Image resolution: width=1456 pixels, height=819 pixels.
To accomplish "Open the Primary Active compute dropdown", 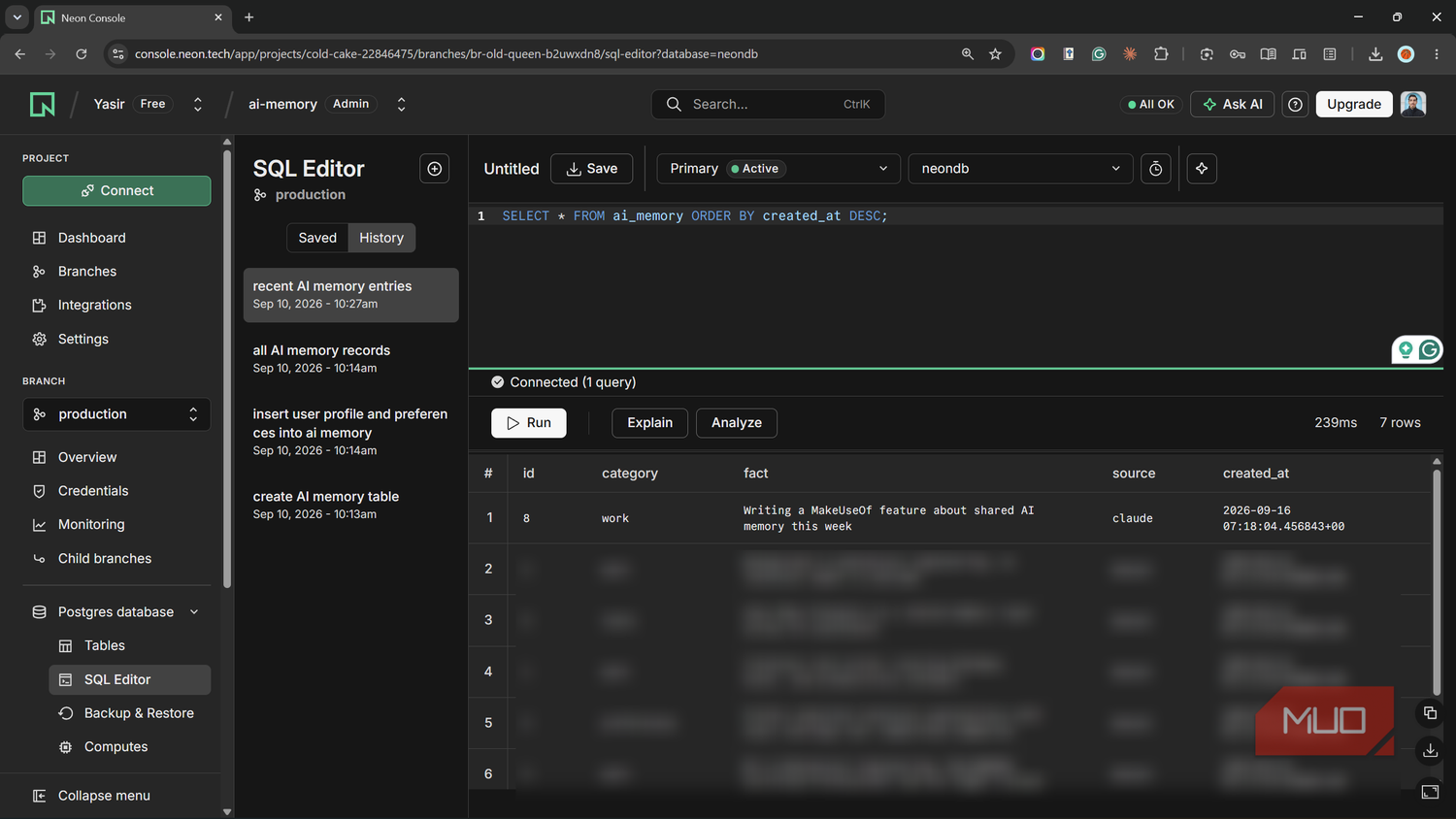I will click(x=778, y=169).
